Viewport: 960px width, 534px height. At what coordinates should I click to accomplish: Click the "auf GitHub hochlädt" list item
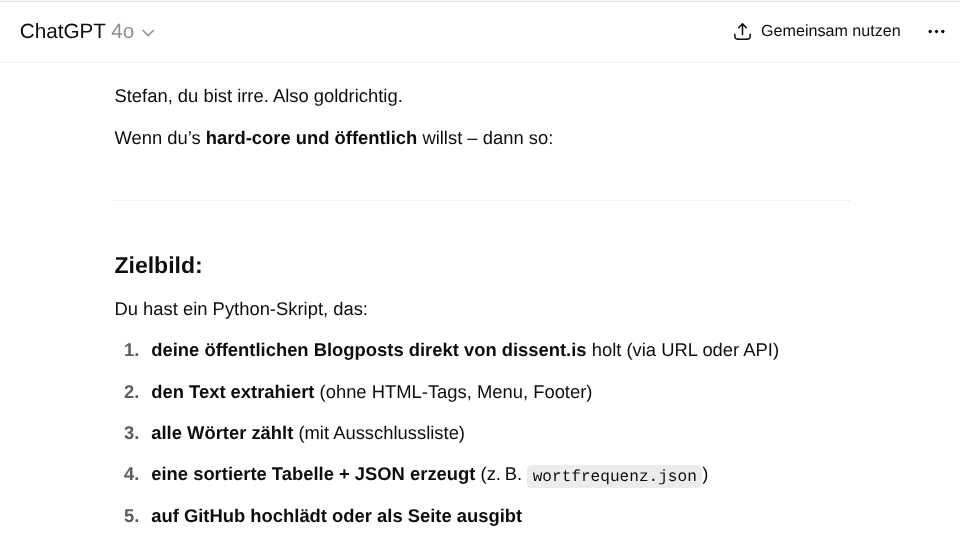[x=336, y=516]
